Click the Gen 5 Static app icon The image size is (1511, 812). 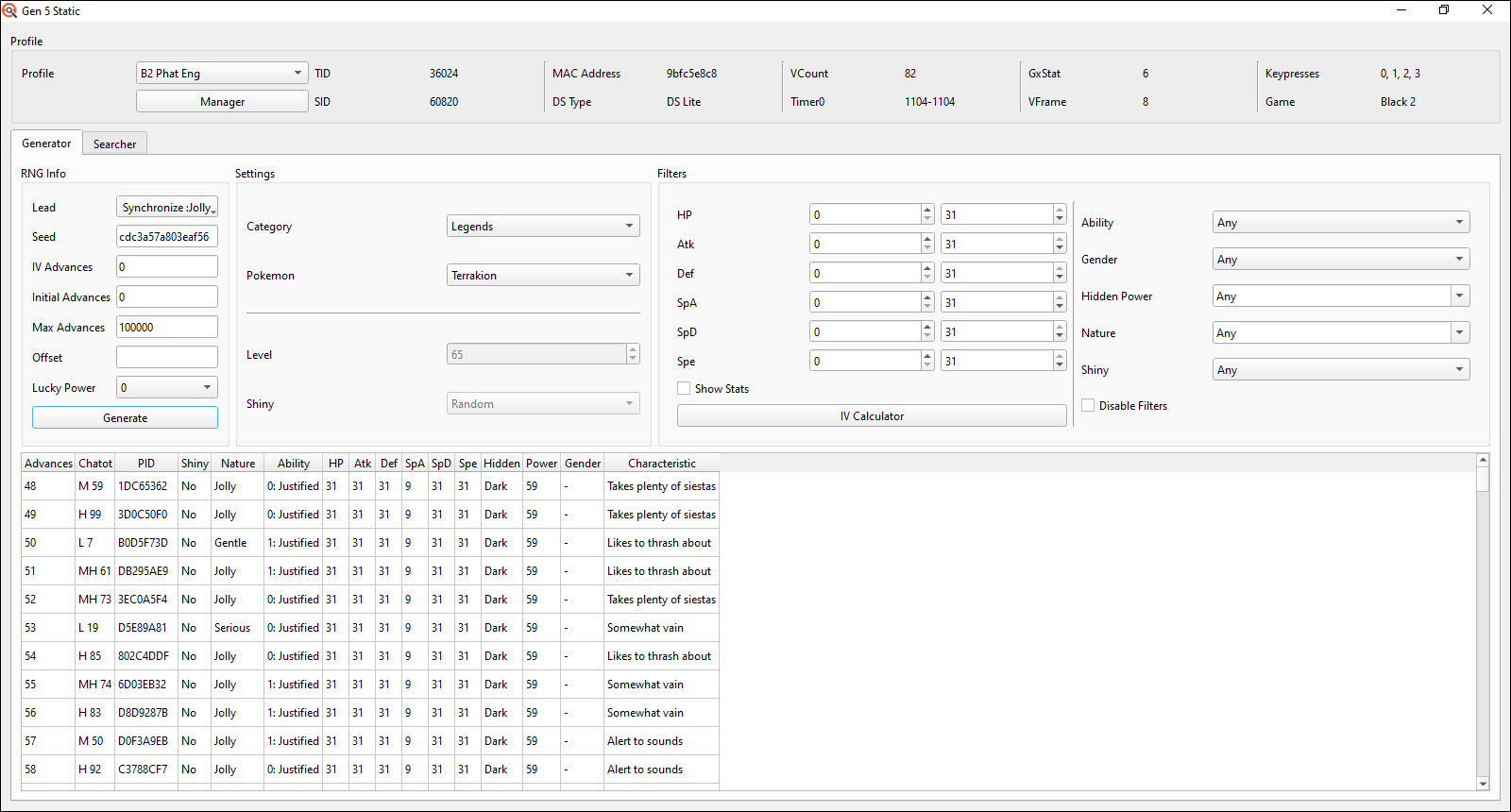10,10
